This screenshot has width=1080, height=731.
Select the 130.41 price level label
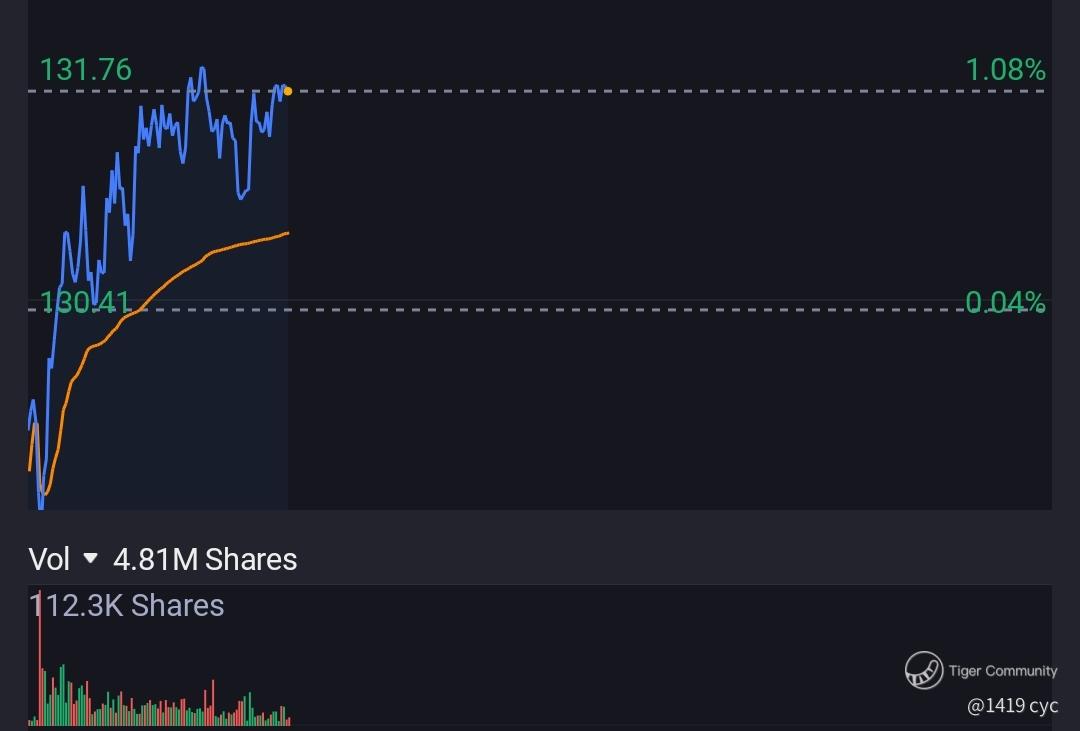[x=85, y=302]
